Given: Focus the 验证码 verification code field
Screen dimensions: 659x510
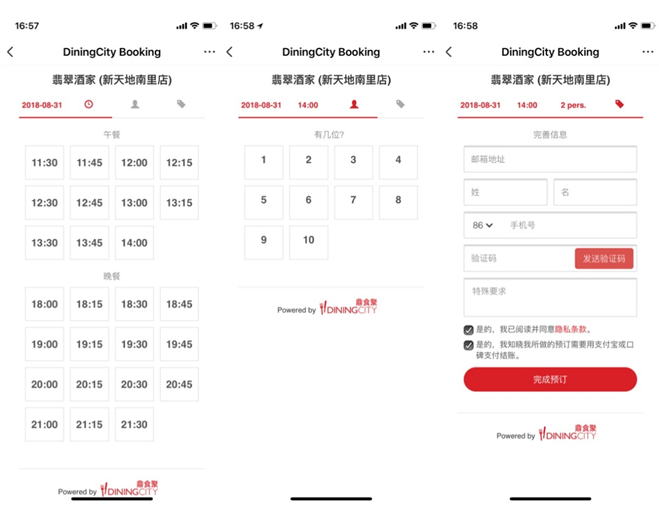Looking at the screenshot, I should coord(519,258).
